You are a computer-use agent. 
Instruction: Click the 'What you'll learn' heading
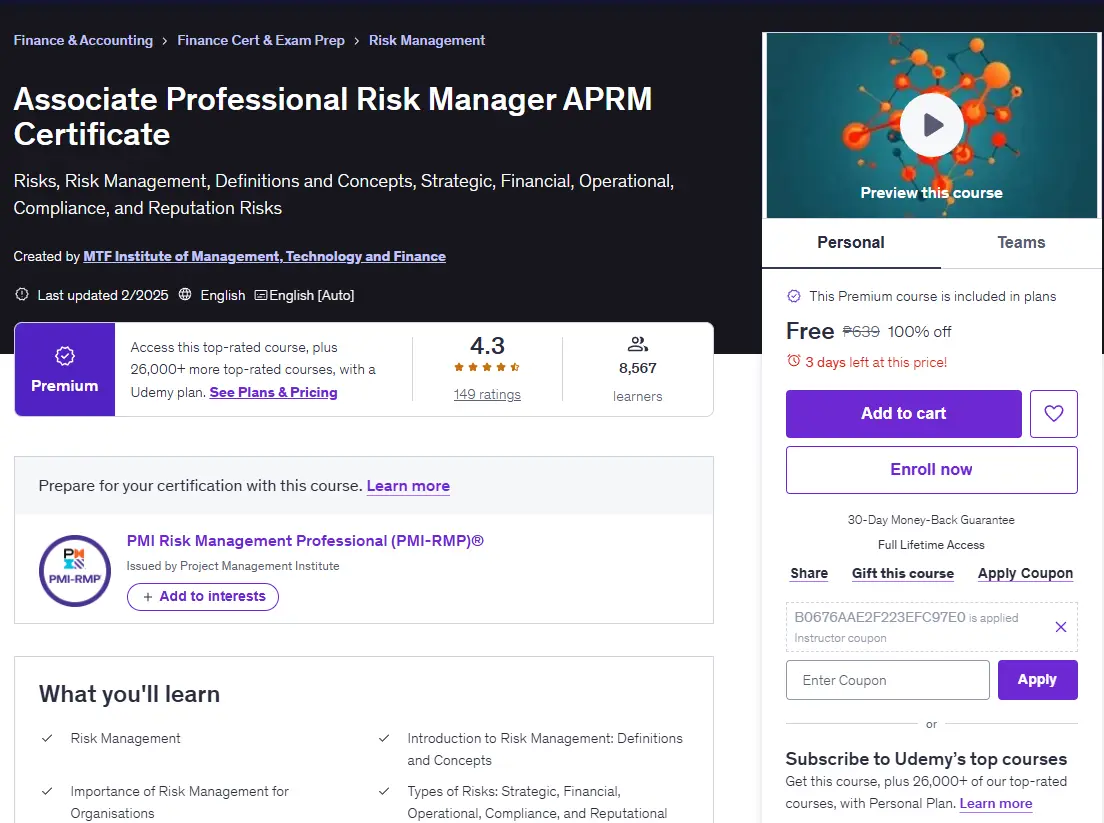click(x=130, y=694)
